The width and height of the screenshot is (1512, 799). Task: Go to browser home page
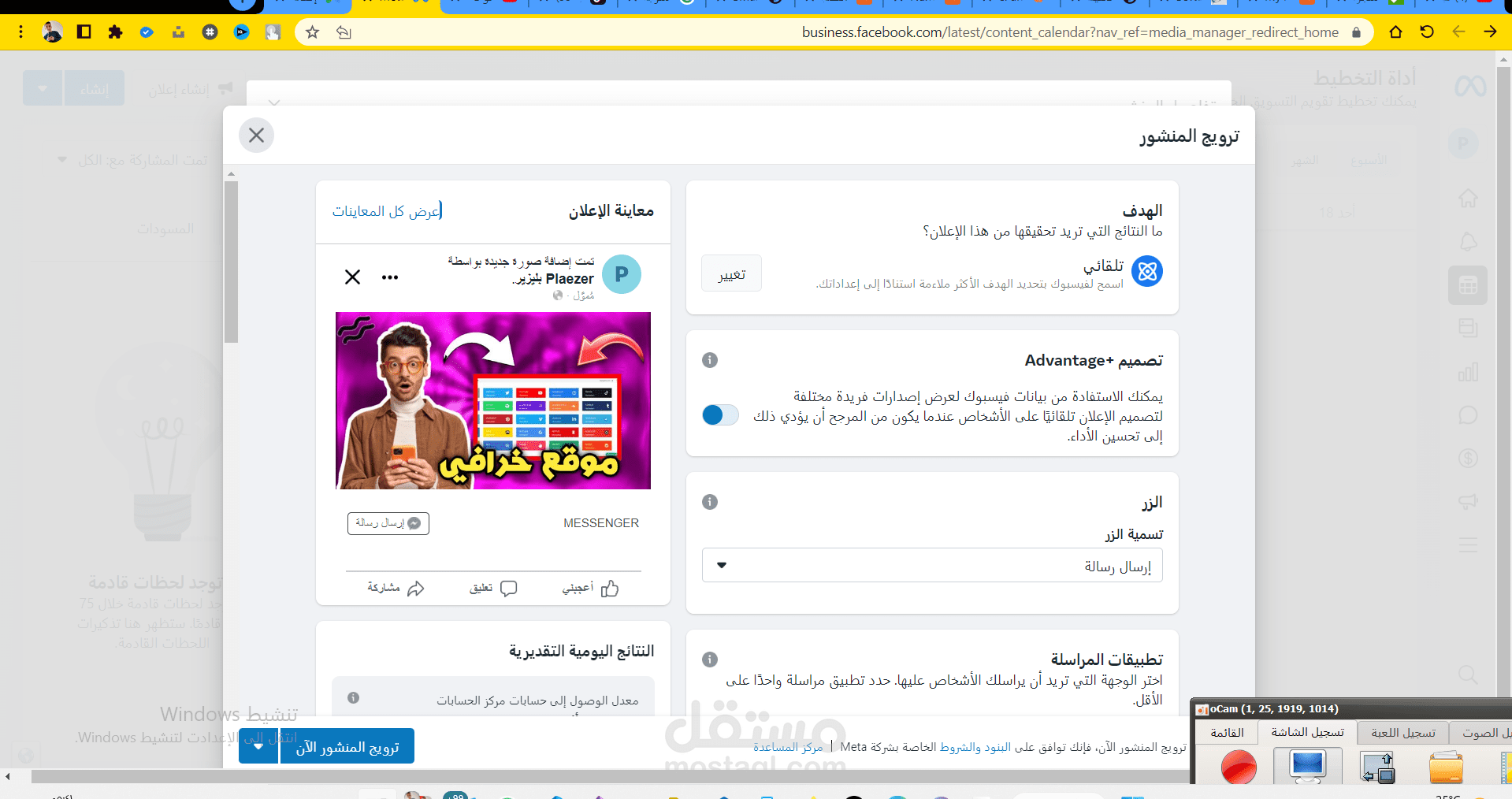(1395, 32)
